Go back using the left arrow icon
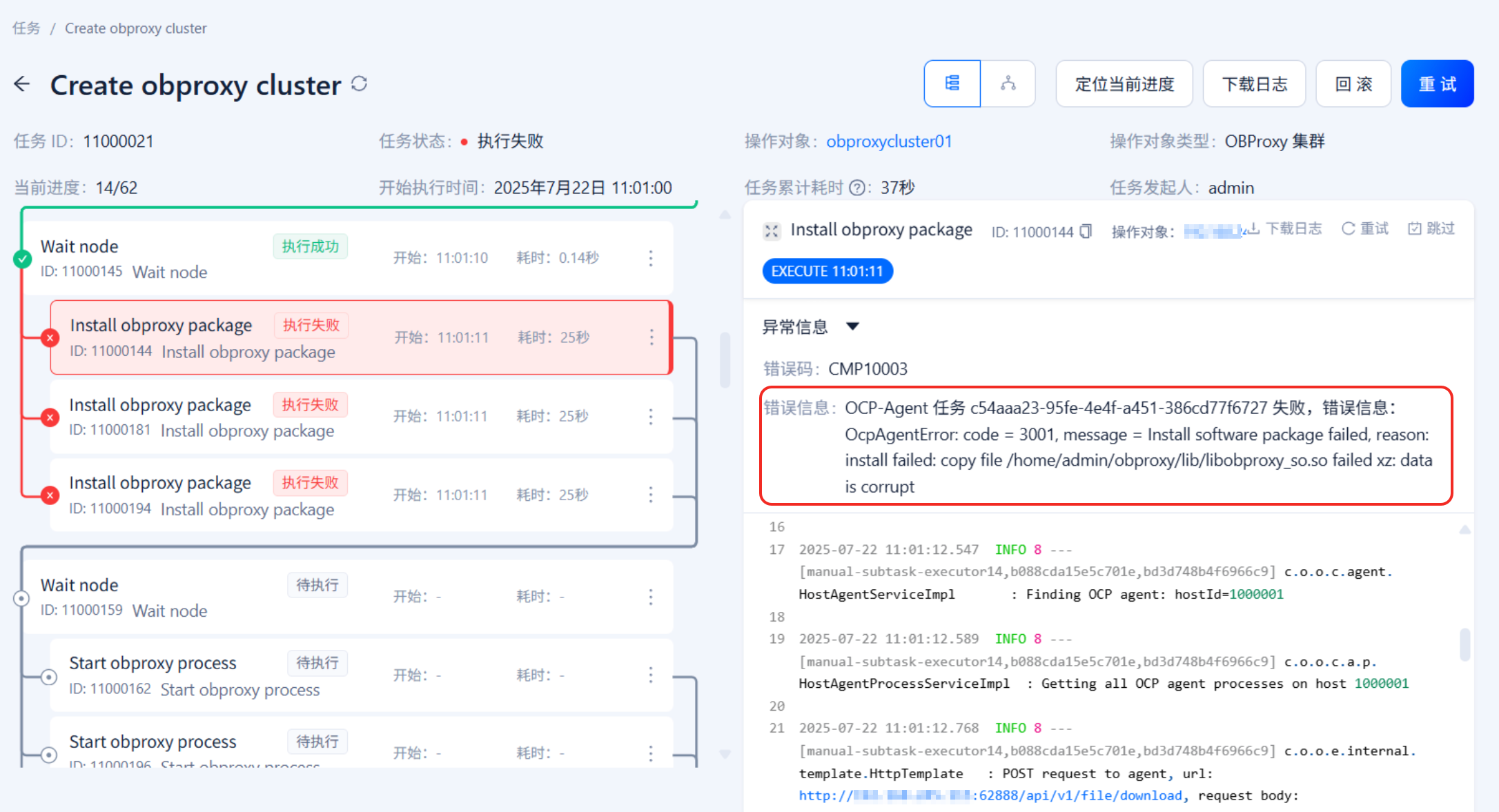The width and height of the screenshot is (1499, 812). pyautogui.click(x=22, y=84)
